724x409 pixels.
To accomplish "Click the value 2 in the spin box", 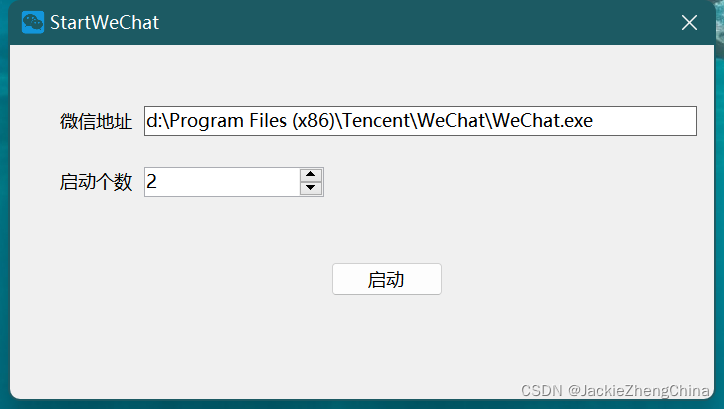I will 151,181.
